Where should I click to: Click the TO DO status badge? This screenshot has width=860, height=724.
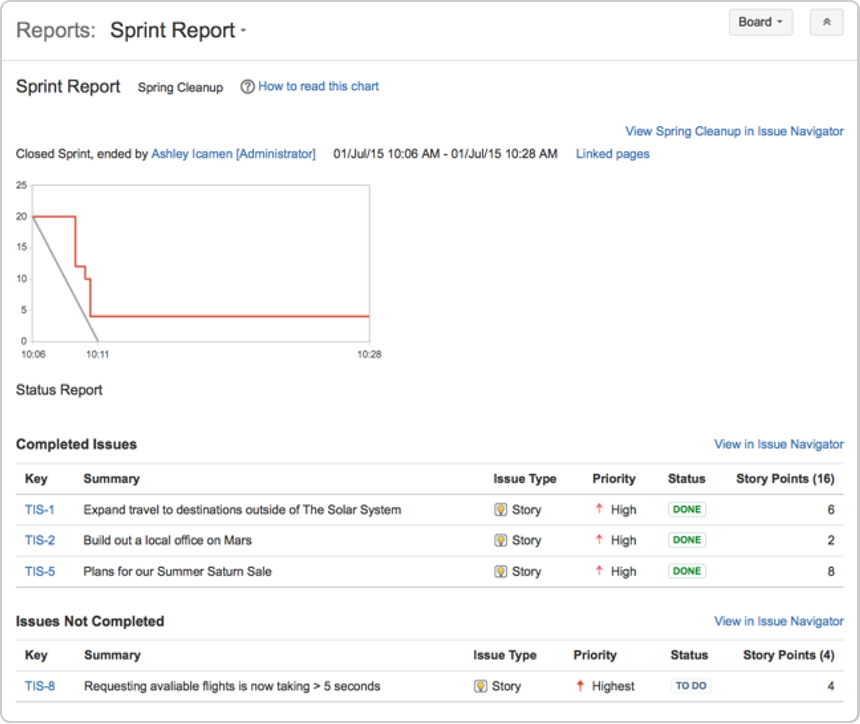(x=690, y=686)
